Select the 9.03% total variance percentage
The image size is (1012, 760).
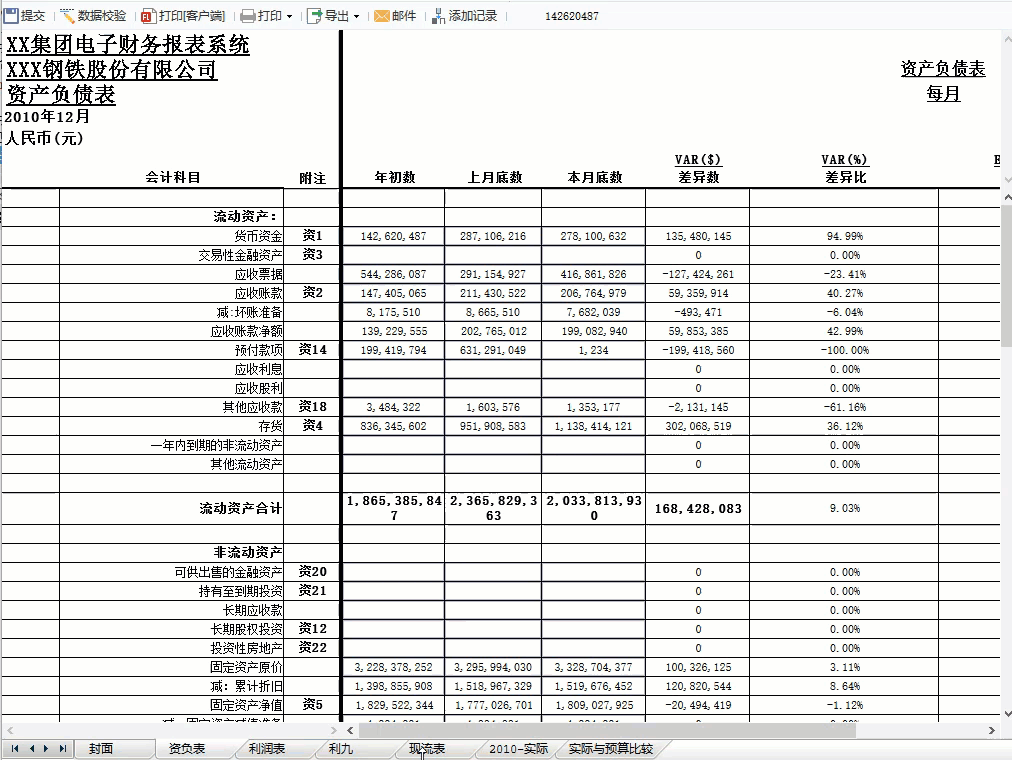[844, 508]
